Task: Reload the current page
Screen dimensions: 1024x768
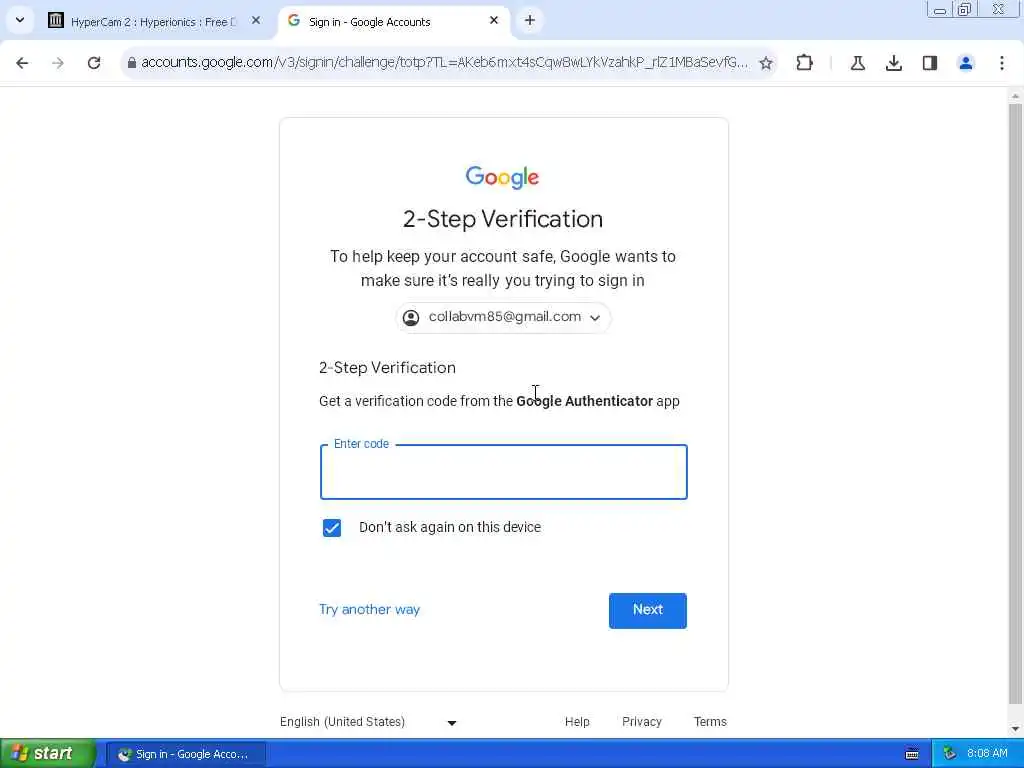Action: coord(94,63)
